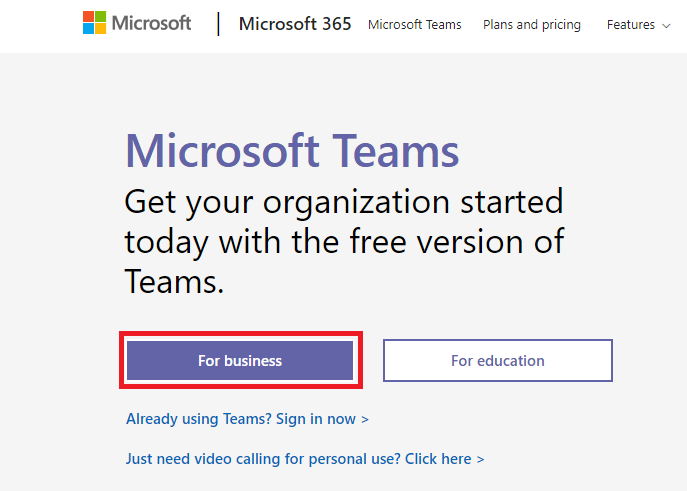This screenshot has width=687, height=491.
Task: Click the 'Get your organization started' text
Action: click(x=343, y=202)
